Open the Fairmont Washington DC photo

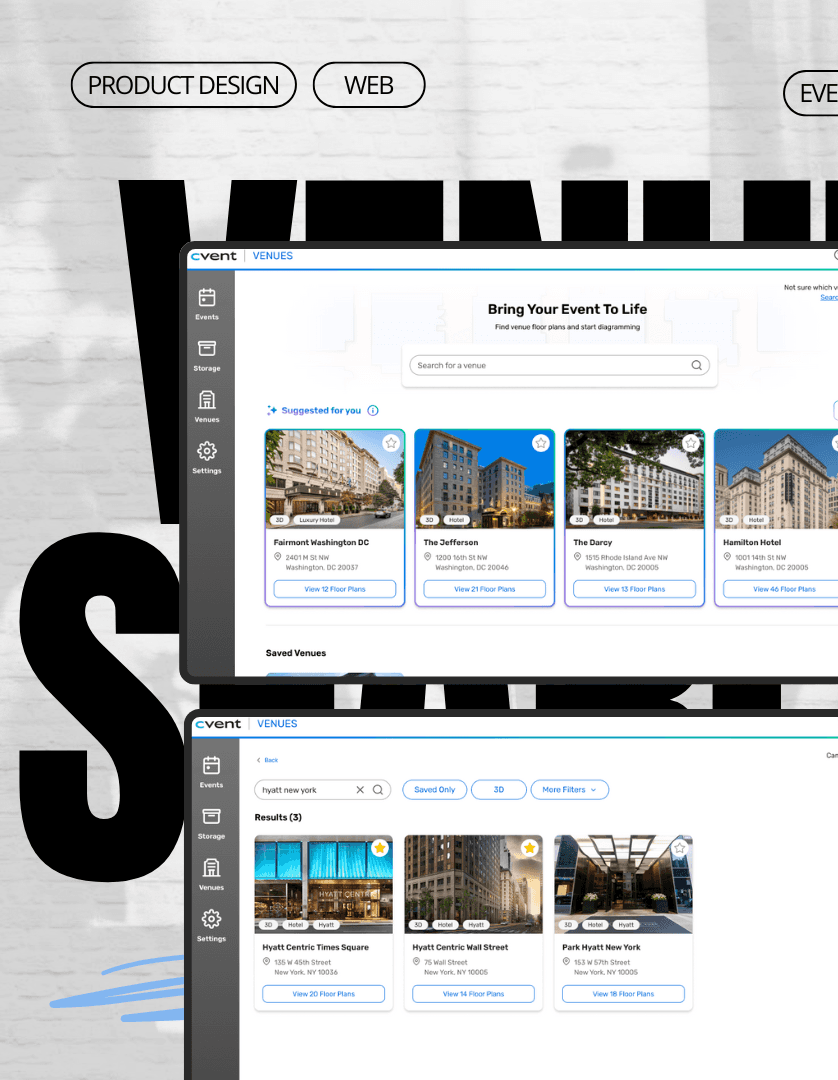click(x=335, y=479)
